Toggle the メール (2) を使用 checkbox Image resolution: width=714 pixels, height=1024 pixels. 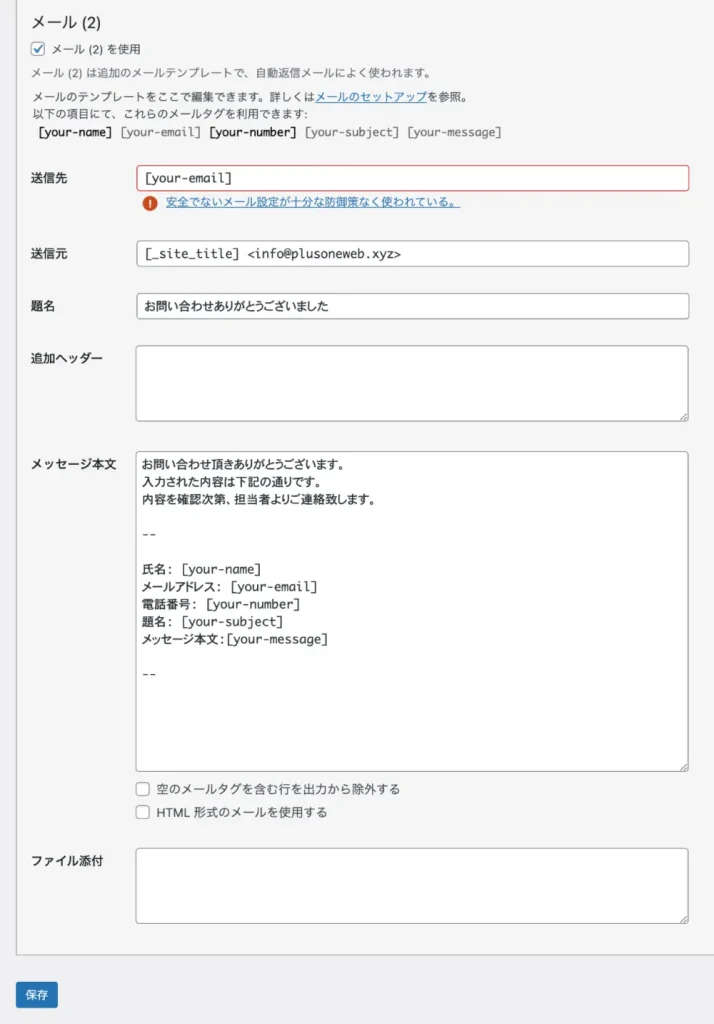39,48
